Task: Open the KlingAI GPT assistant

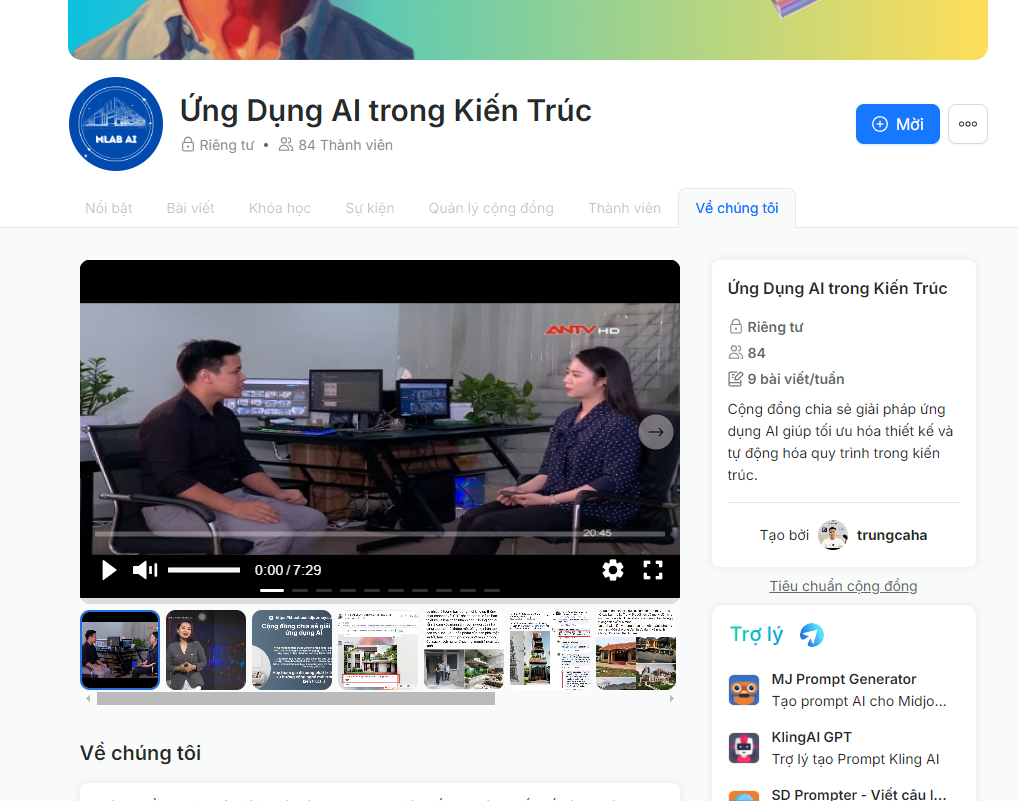Action: pyautogui.click(x=844, y=748)
